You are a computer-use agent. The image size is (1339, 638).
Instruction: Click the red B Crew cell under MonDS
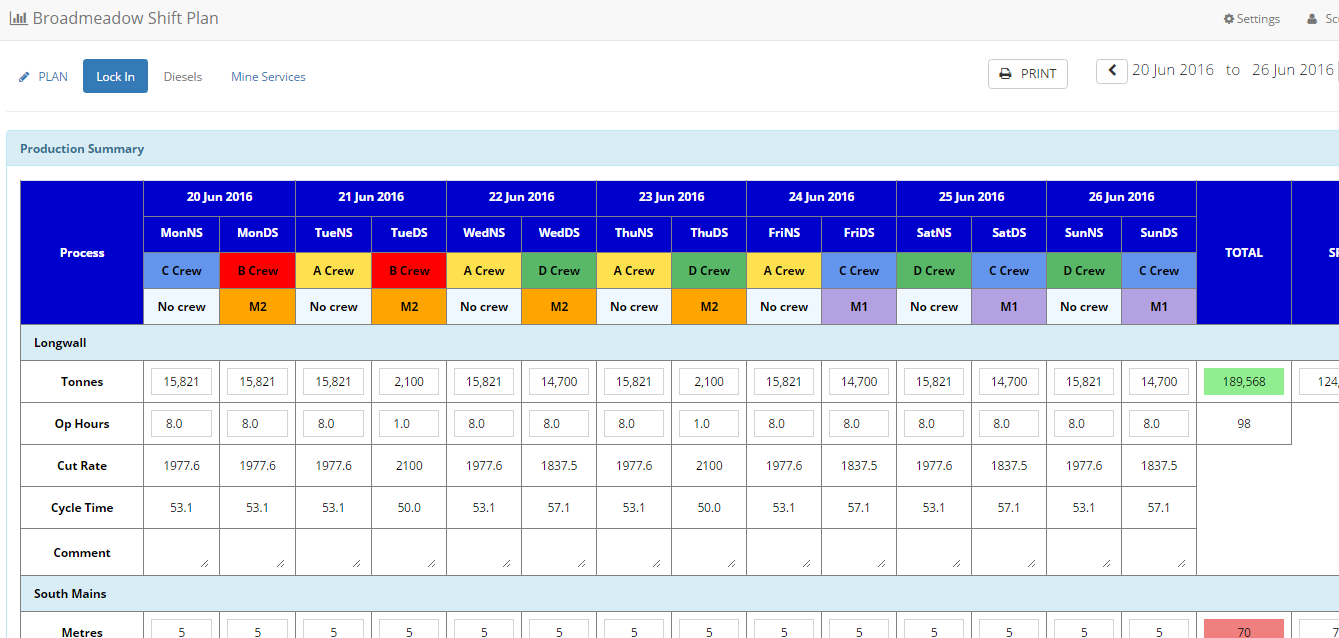(x=257, y=271)
